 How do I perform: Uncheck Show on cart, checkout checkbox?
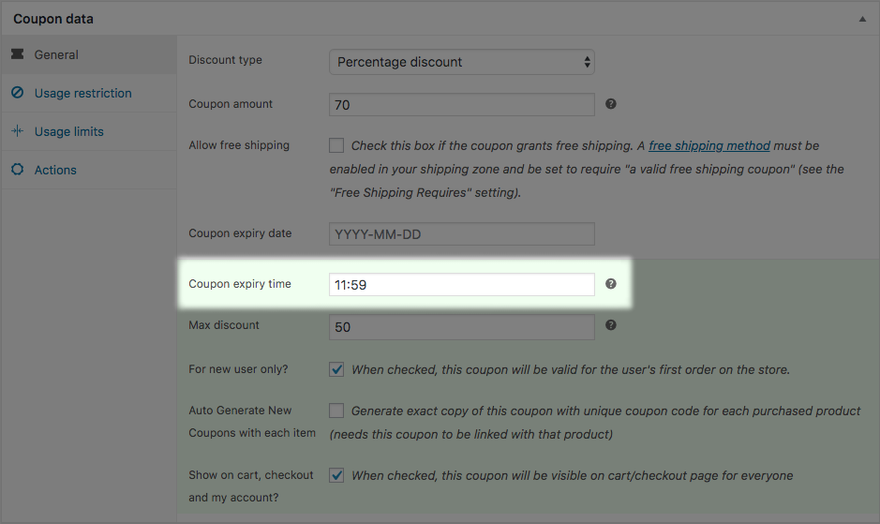pyautogui.click(x=337, y=476)
